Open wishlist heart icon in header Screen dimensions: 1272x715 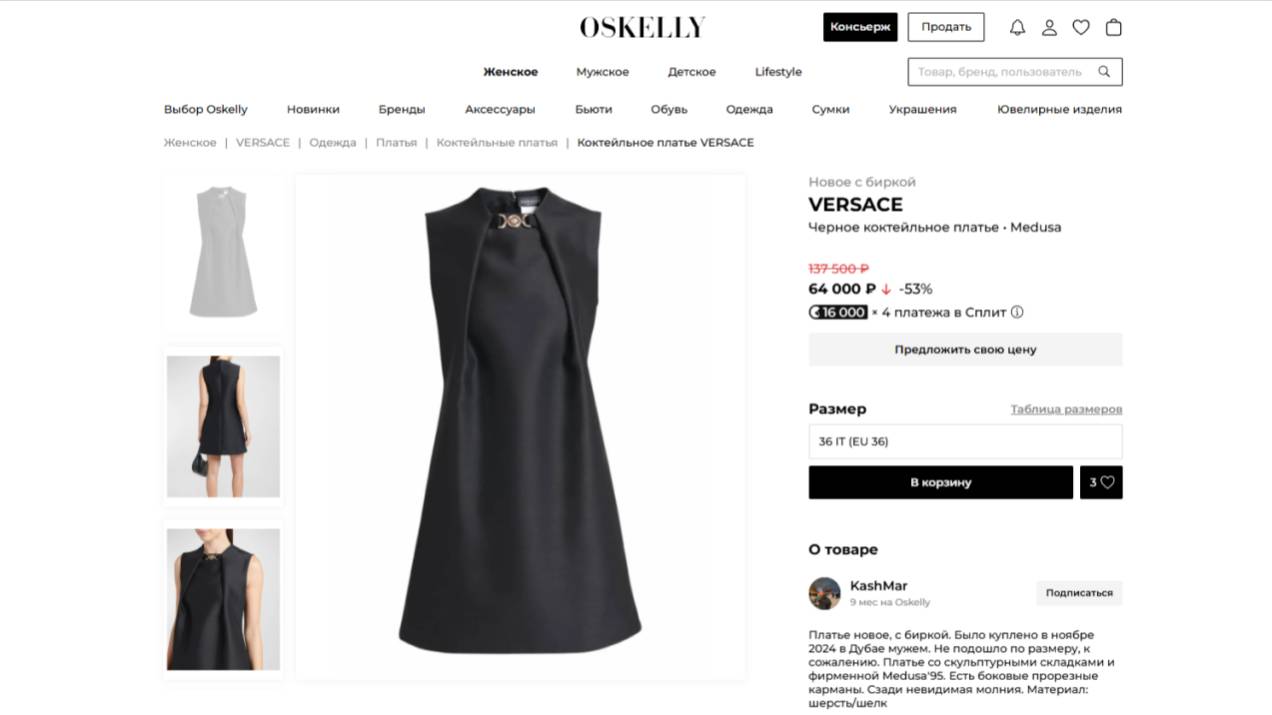[x=1081, y=28]
